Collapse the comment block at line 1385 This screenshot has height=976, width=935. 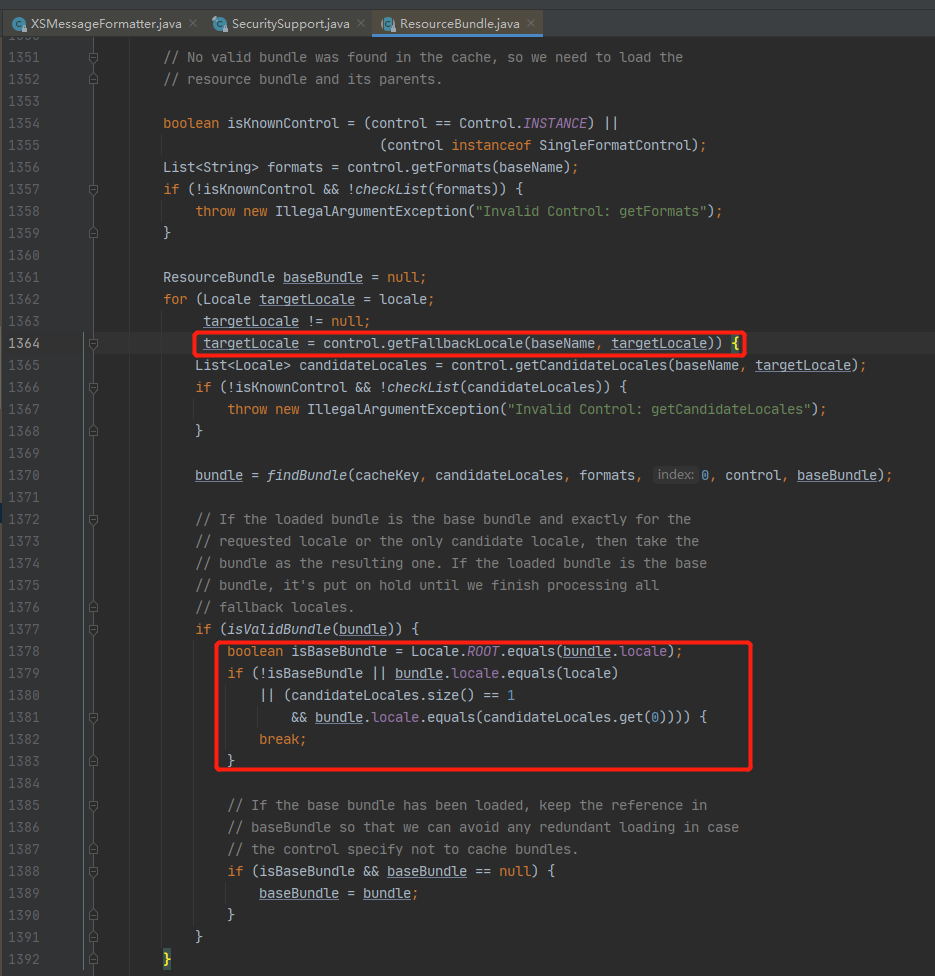tap(93, 805)
